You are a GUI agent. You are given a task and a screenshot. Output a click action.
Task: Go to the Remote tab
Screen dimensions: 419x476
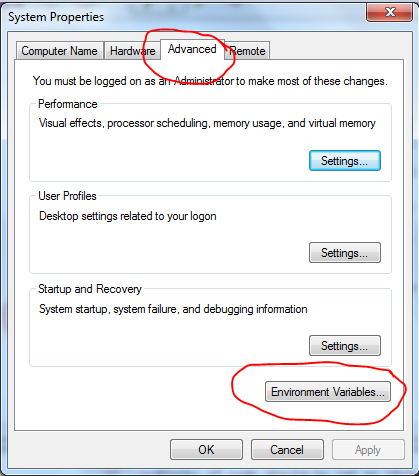click(x=247, y=51)
